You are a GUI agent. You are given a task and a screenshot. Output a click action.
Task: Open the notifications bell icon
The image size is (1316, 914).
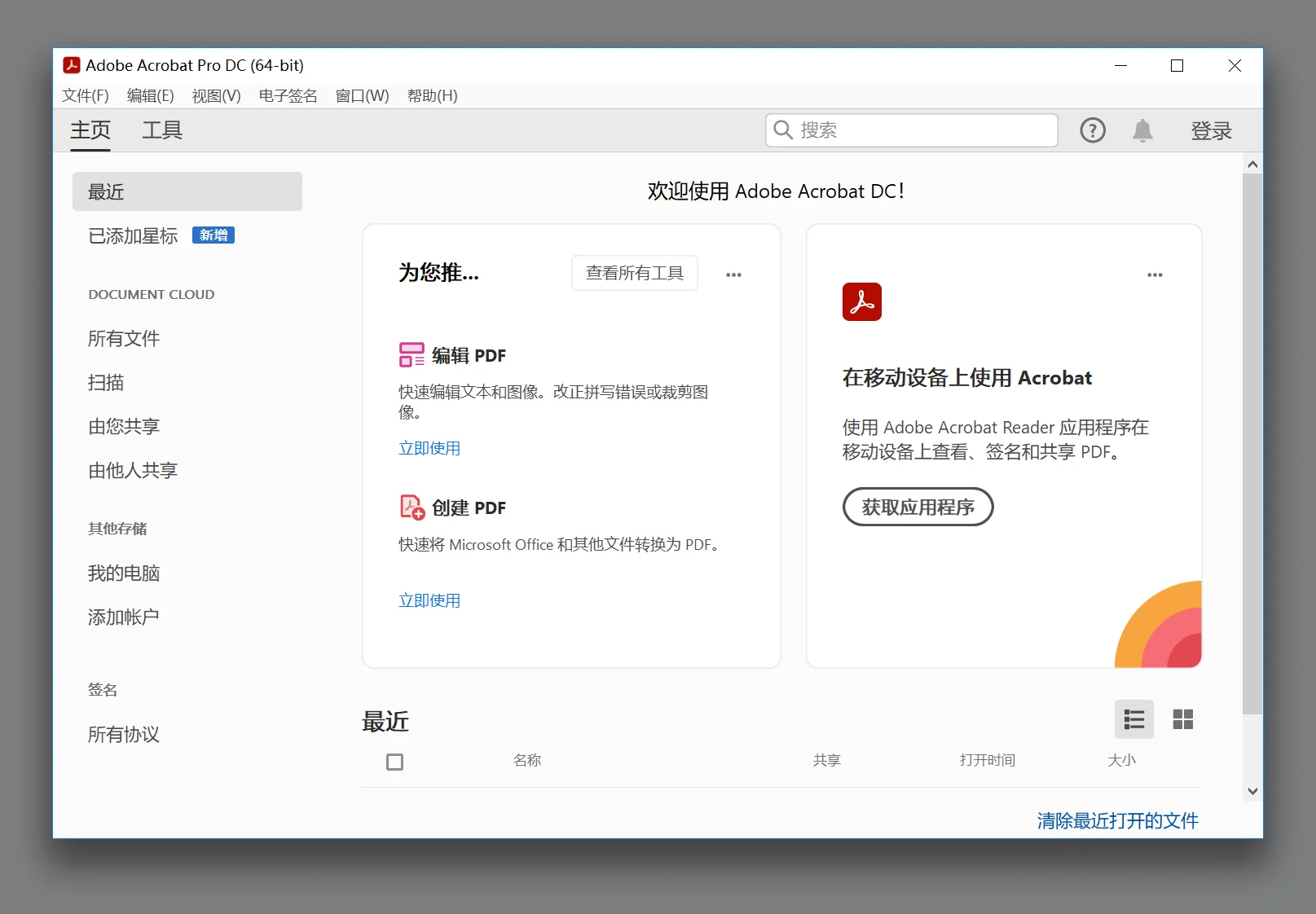1142,130
